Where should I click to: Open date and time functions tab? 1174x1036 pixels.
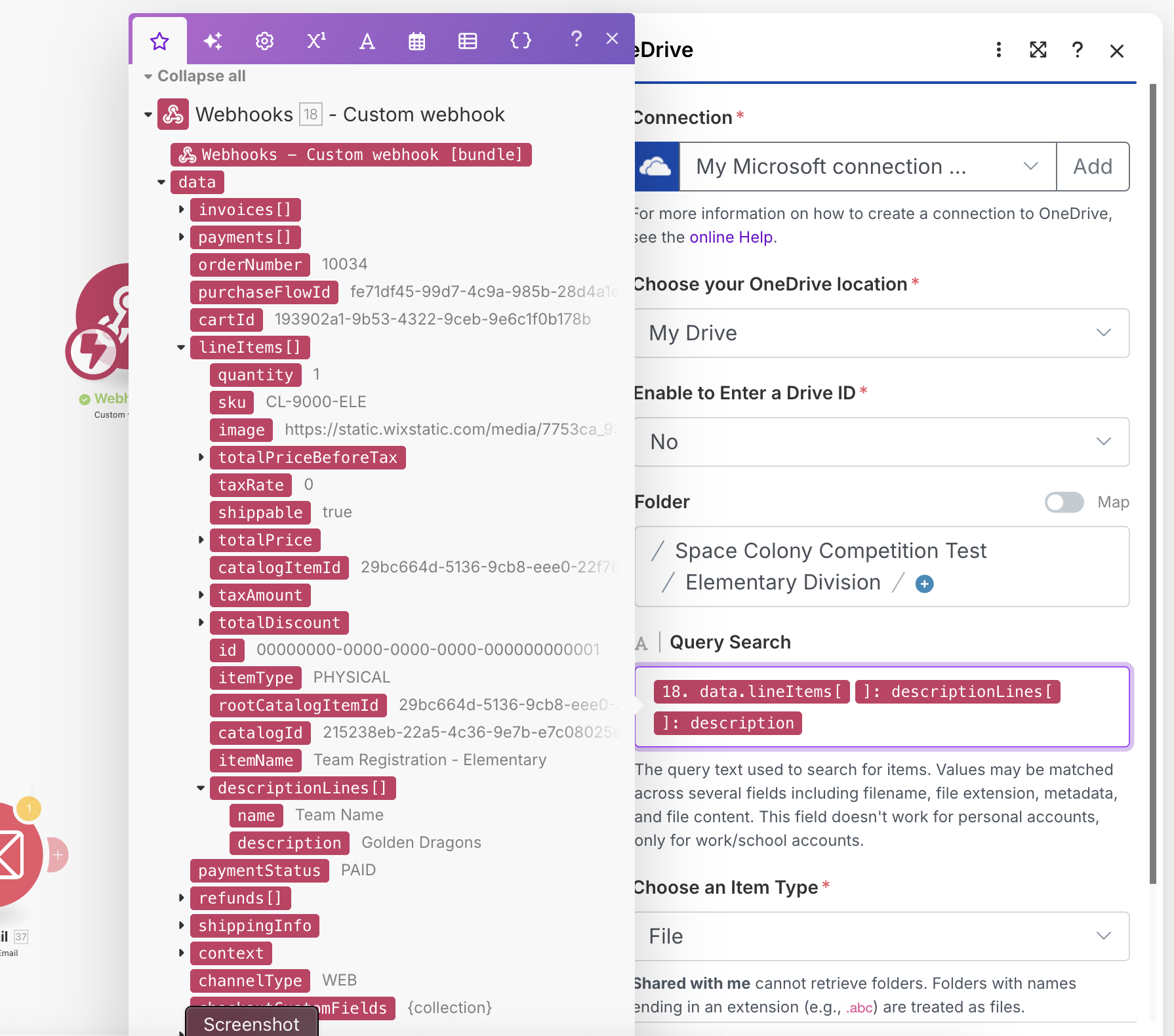coord(417,41)
